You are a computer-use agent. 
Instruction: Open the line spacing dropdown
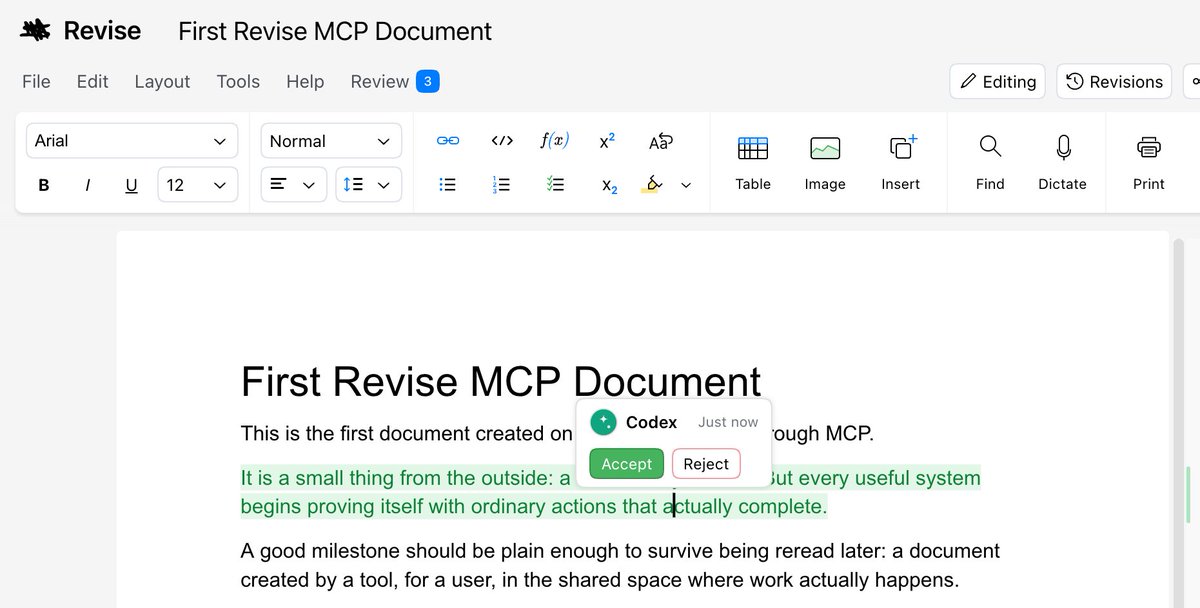[368, 185]
